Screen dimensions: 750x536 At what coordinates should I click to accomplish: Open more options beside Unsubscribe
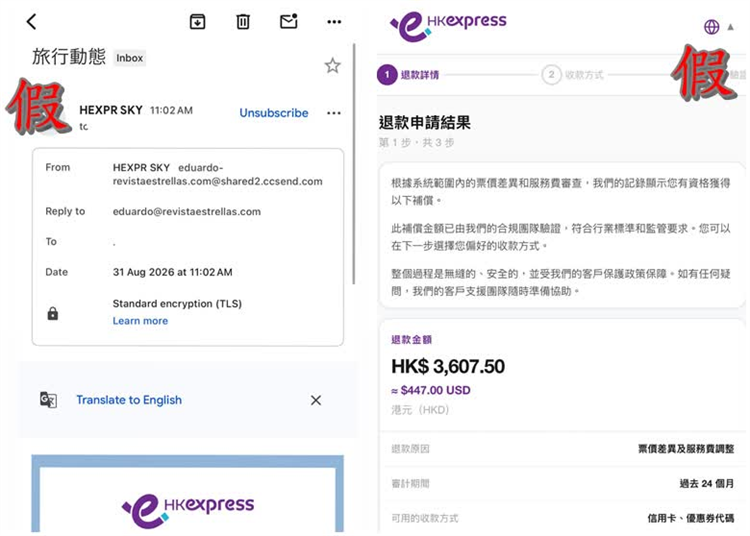pyautogui.click(x=333, y=113)
